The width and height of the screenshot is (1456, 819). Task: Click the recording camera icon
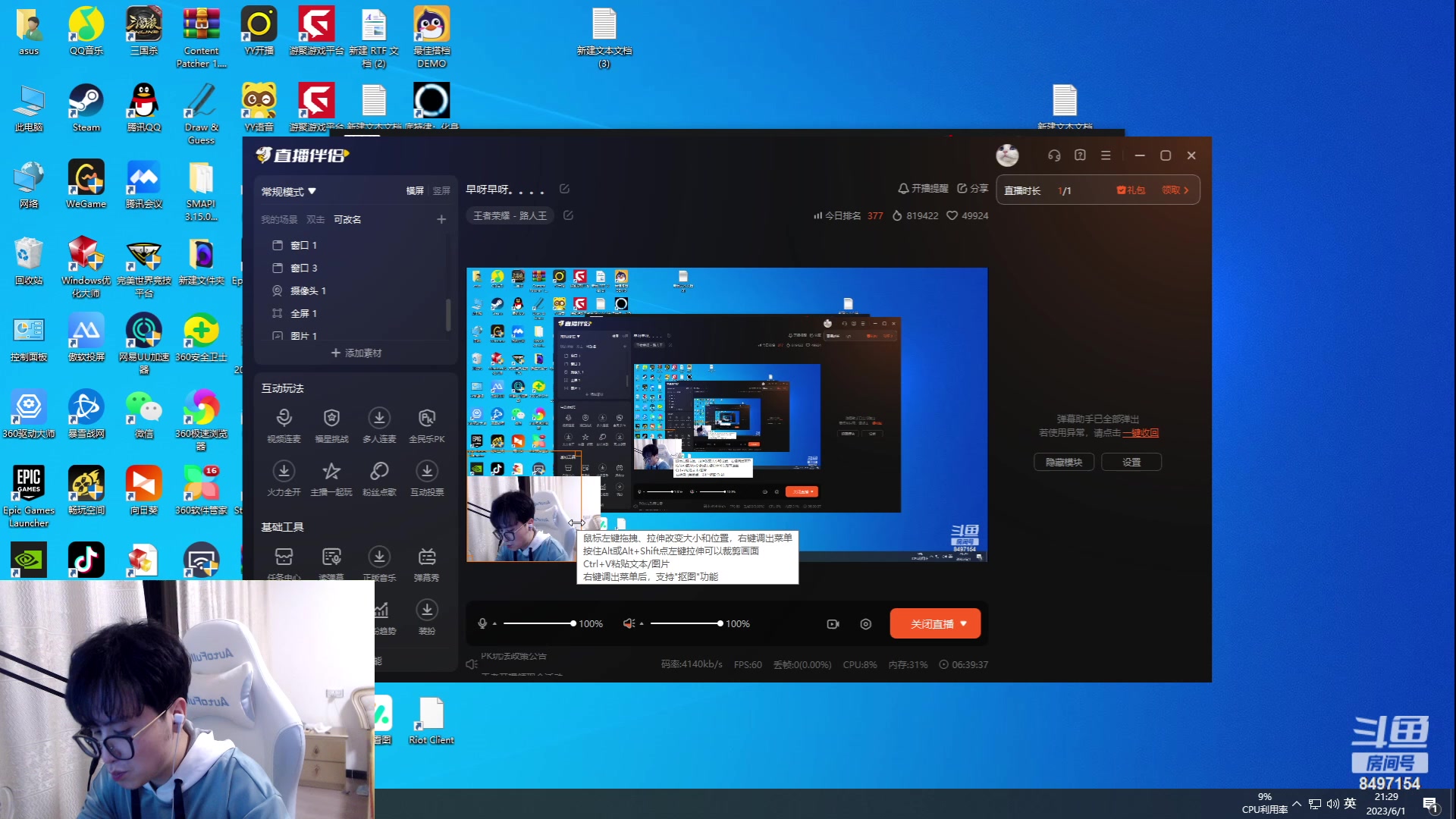(833, 624)
